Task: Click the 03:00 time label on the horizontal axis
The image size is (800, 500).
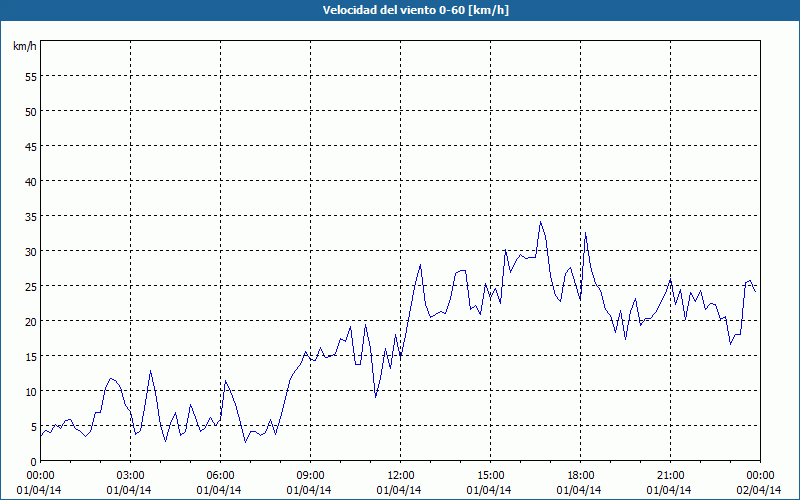Action: click(x=130, y=476)
